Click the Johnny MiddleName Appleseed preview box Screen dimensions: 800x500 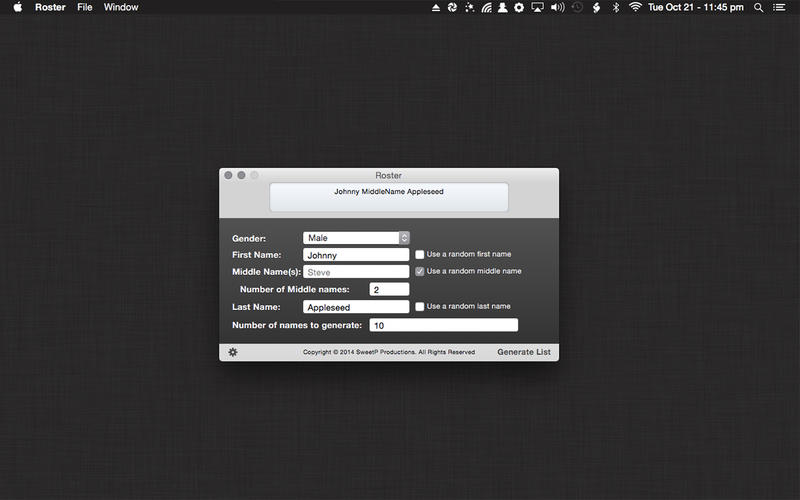point(389,197)
